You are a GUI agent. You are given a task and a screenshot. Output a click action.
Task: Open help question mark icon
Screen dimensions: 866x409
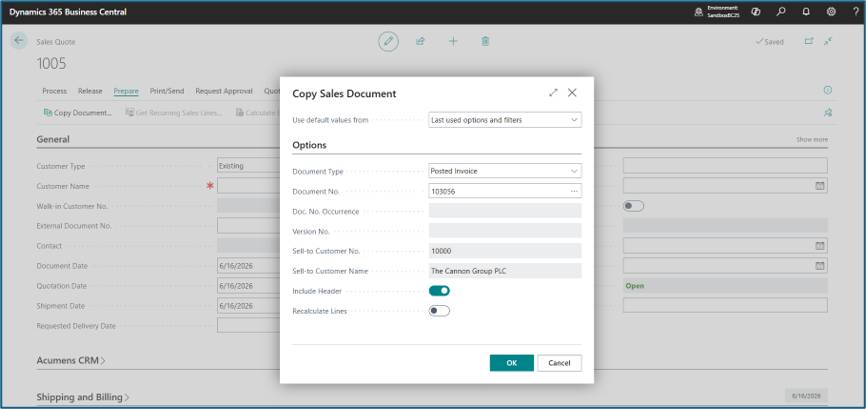856,12
